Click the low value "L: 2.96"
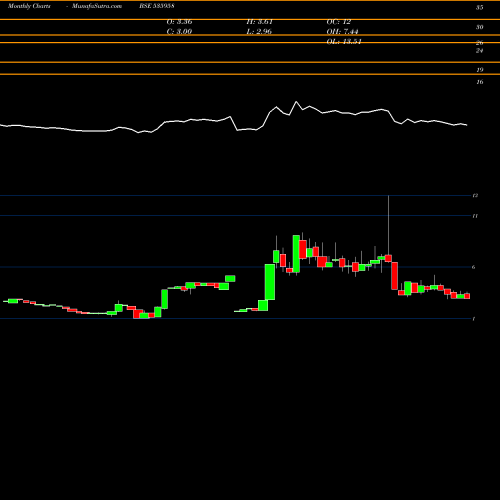This screenshot has width=500, height=500. click(259, 32)
